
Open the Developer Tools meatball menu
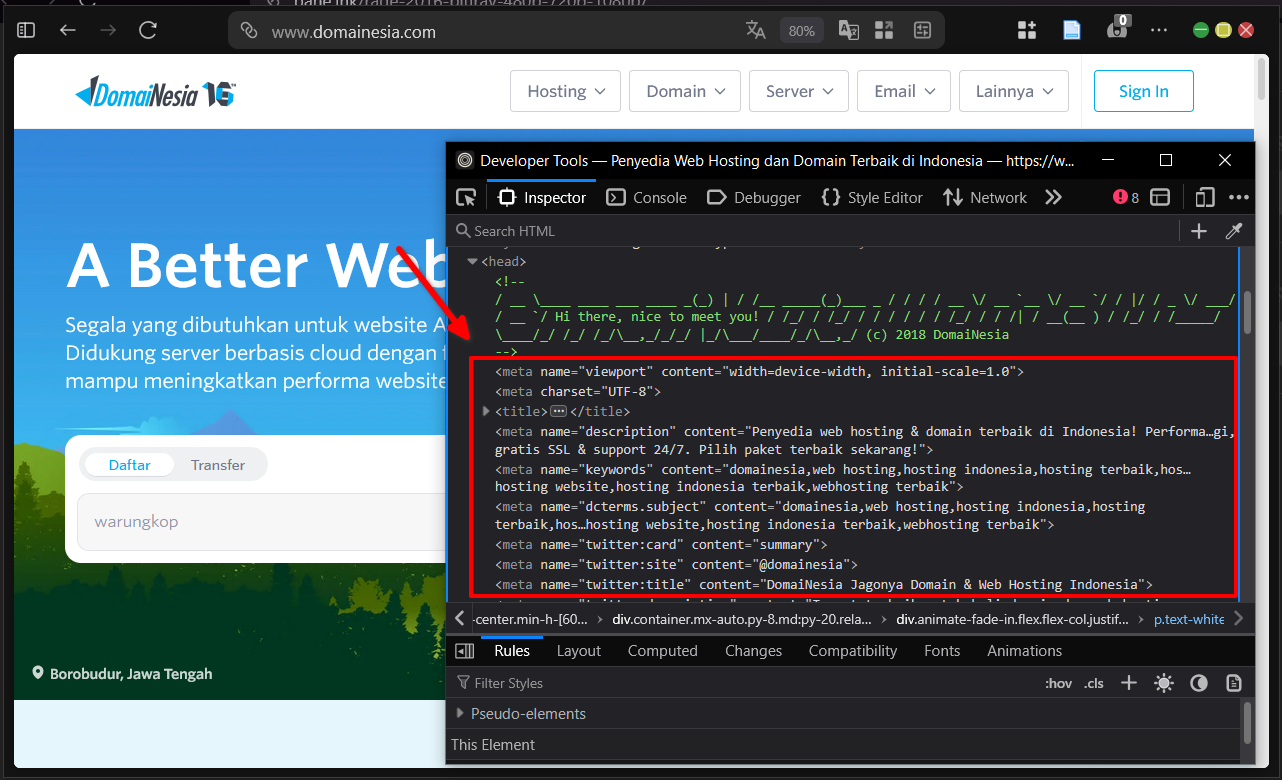pyautogui.click(x=1238, y=197)
